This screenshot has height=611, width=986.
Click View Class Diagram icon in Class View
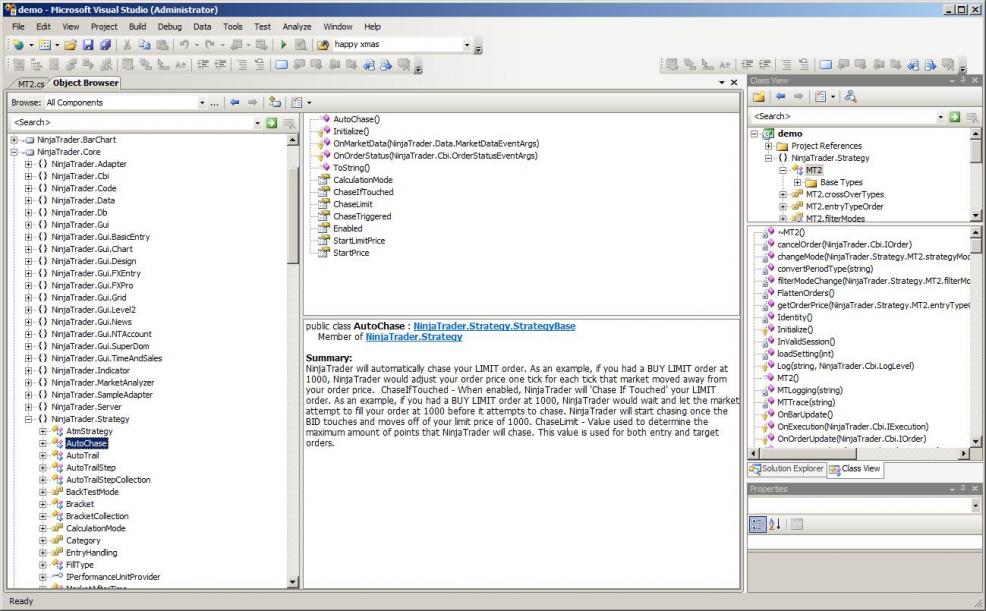click(851, 97)
